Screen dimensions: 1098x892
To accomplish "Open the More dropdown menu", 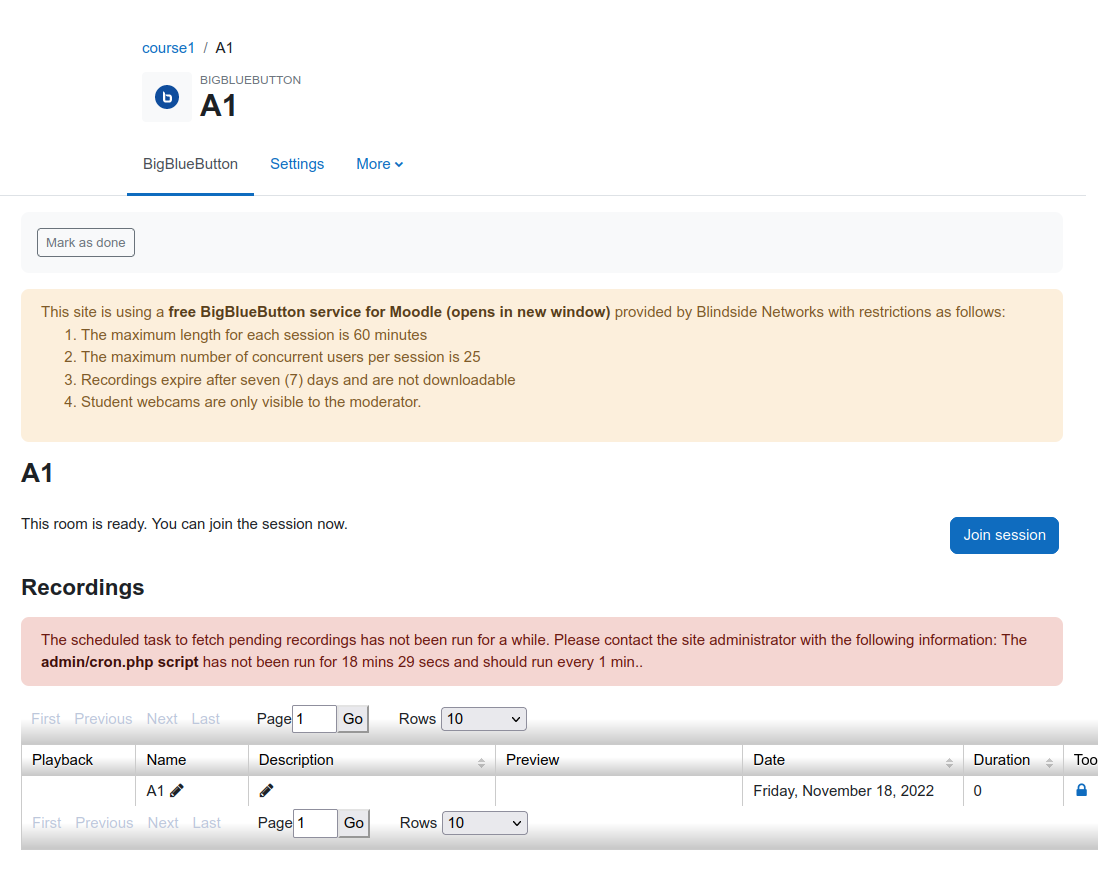I will click(x=380, y=164).
